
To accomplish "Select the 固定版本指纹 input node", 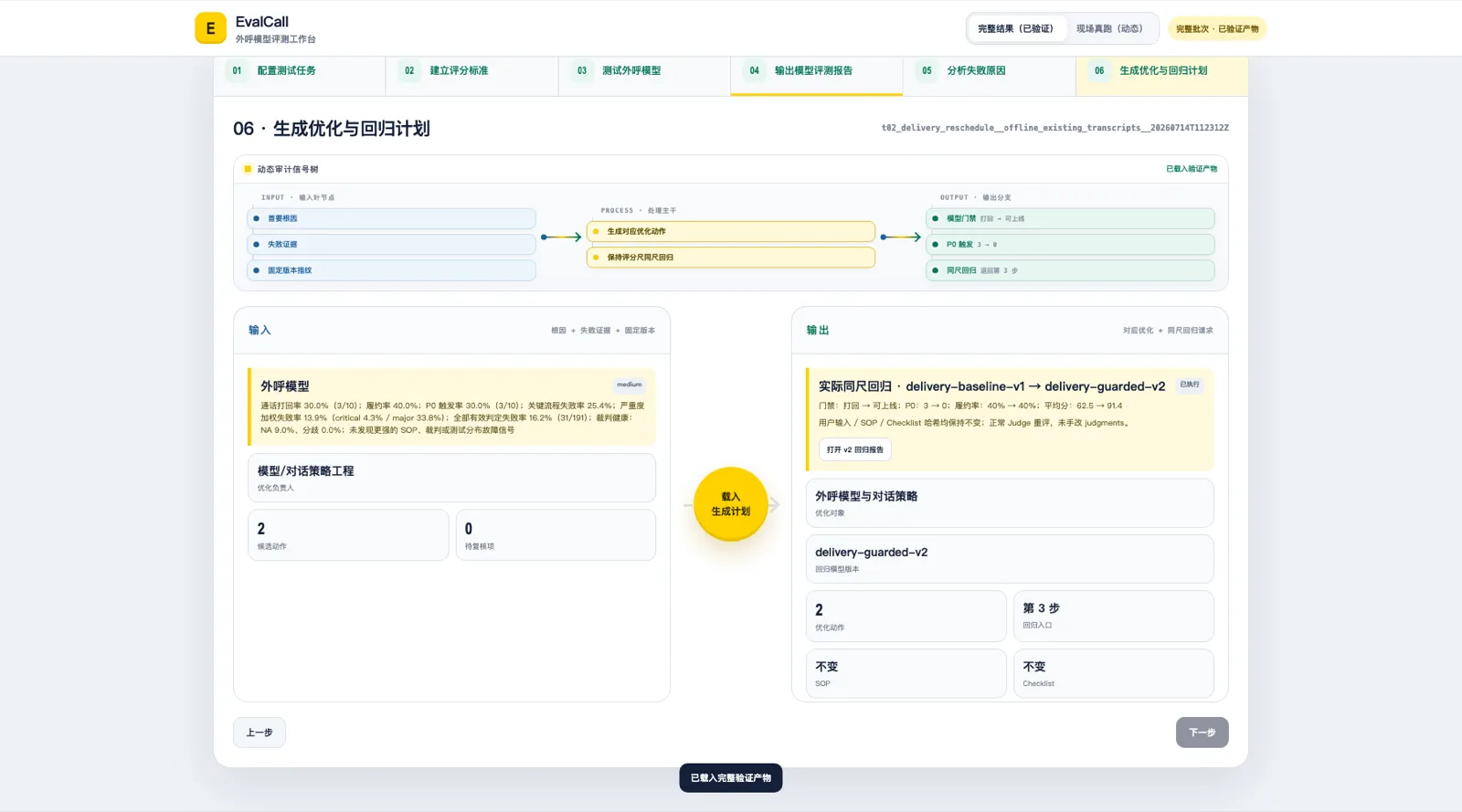I will (x=391, y=270).
